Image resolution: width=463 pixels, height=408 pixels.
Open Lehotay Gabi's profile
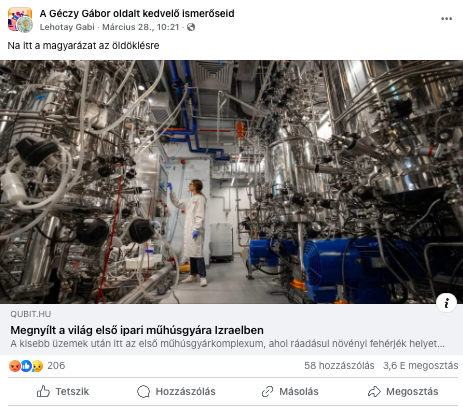[x=67, y=27]
